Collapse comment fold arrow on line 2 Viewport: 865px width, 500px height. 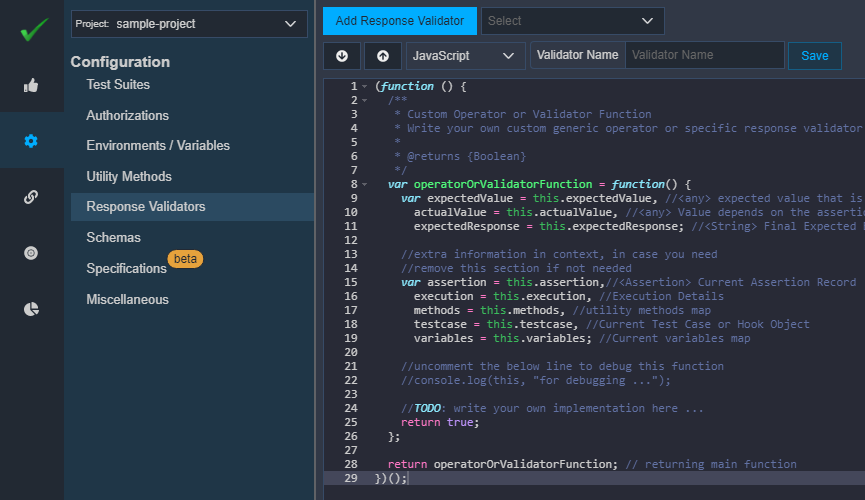[x=365, y=100]
